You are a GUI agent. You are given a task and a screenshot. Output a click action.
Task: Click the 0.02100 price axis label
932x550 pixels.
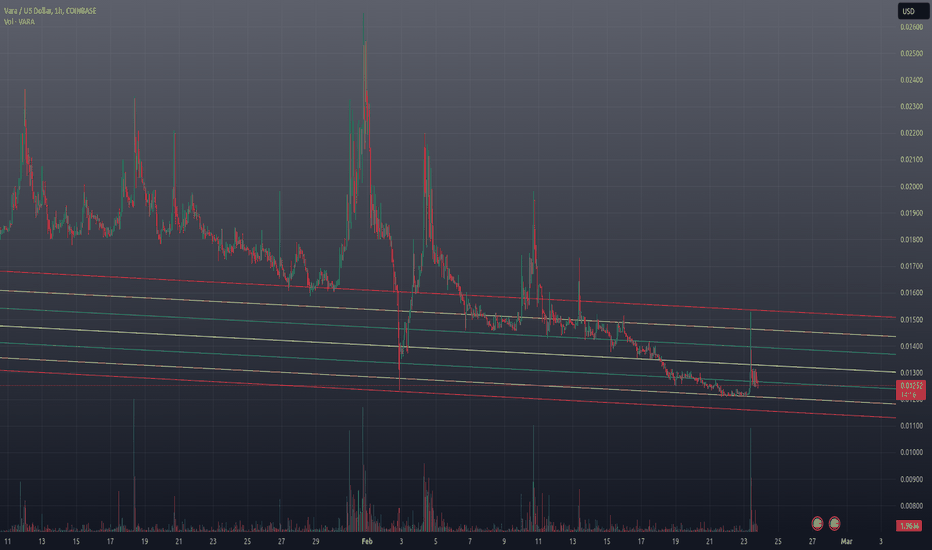(x=911, y=160)
